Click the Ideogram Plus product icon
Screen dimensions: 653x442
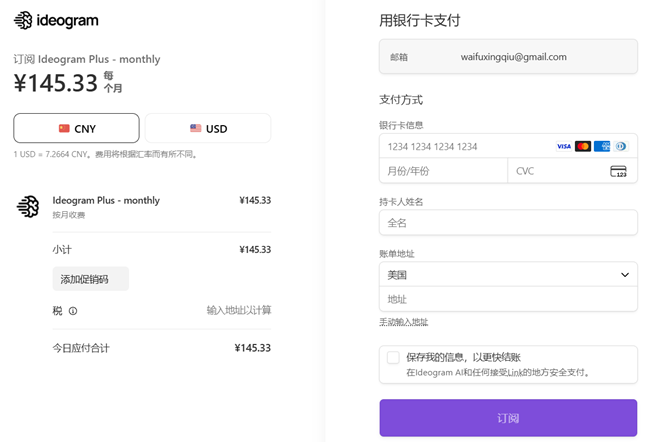[x=28, y=206]
